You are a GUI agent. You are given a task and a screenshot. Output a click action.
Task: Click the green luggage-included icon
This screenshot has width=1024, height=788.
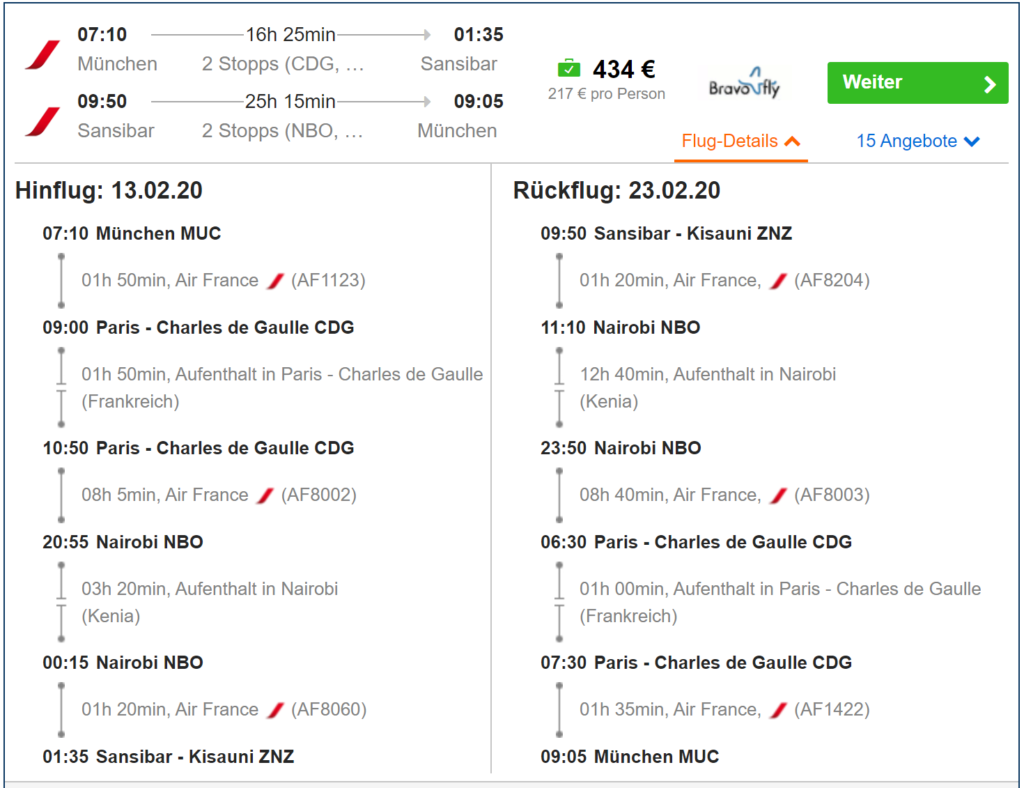pyautogui.click(x=569, y=68)
